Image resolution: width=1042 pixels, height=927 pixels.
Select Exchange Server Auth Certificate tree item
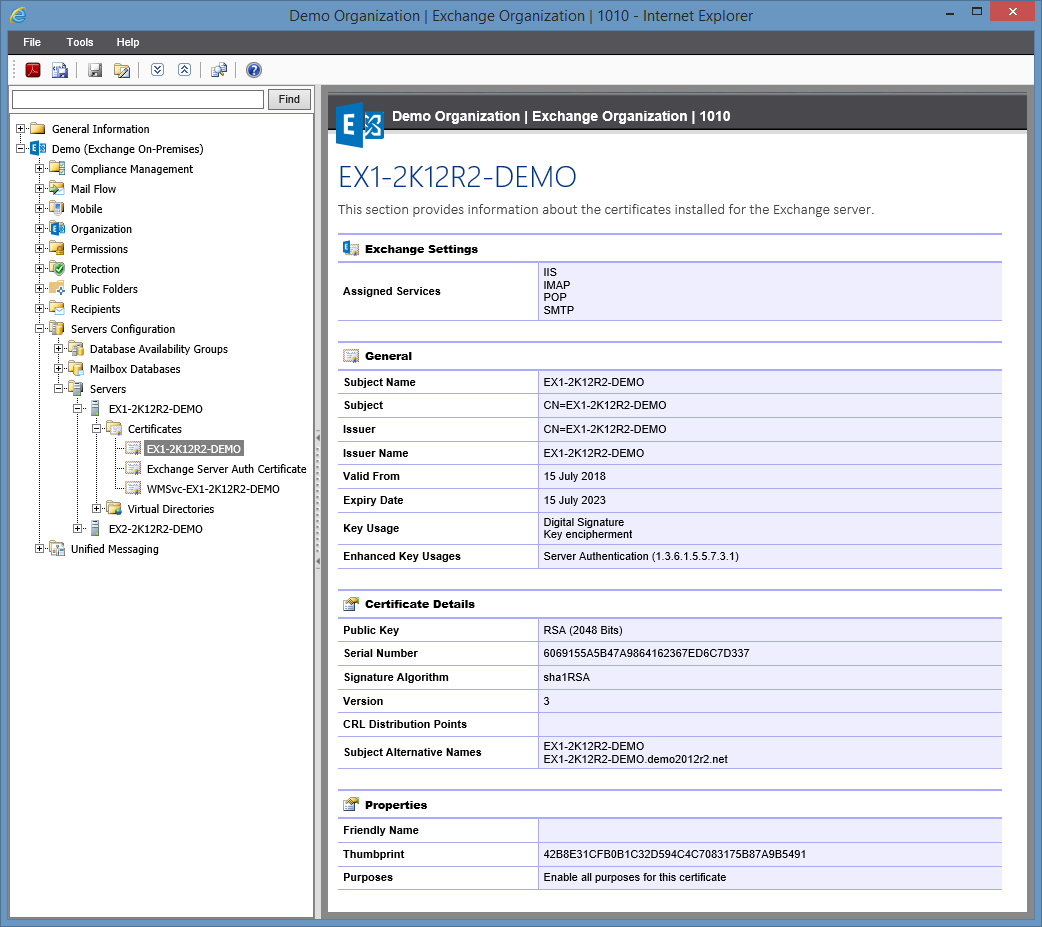point(227,469)
